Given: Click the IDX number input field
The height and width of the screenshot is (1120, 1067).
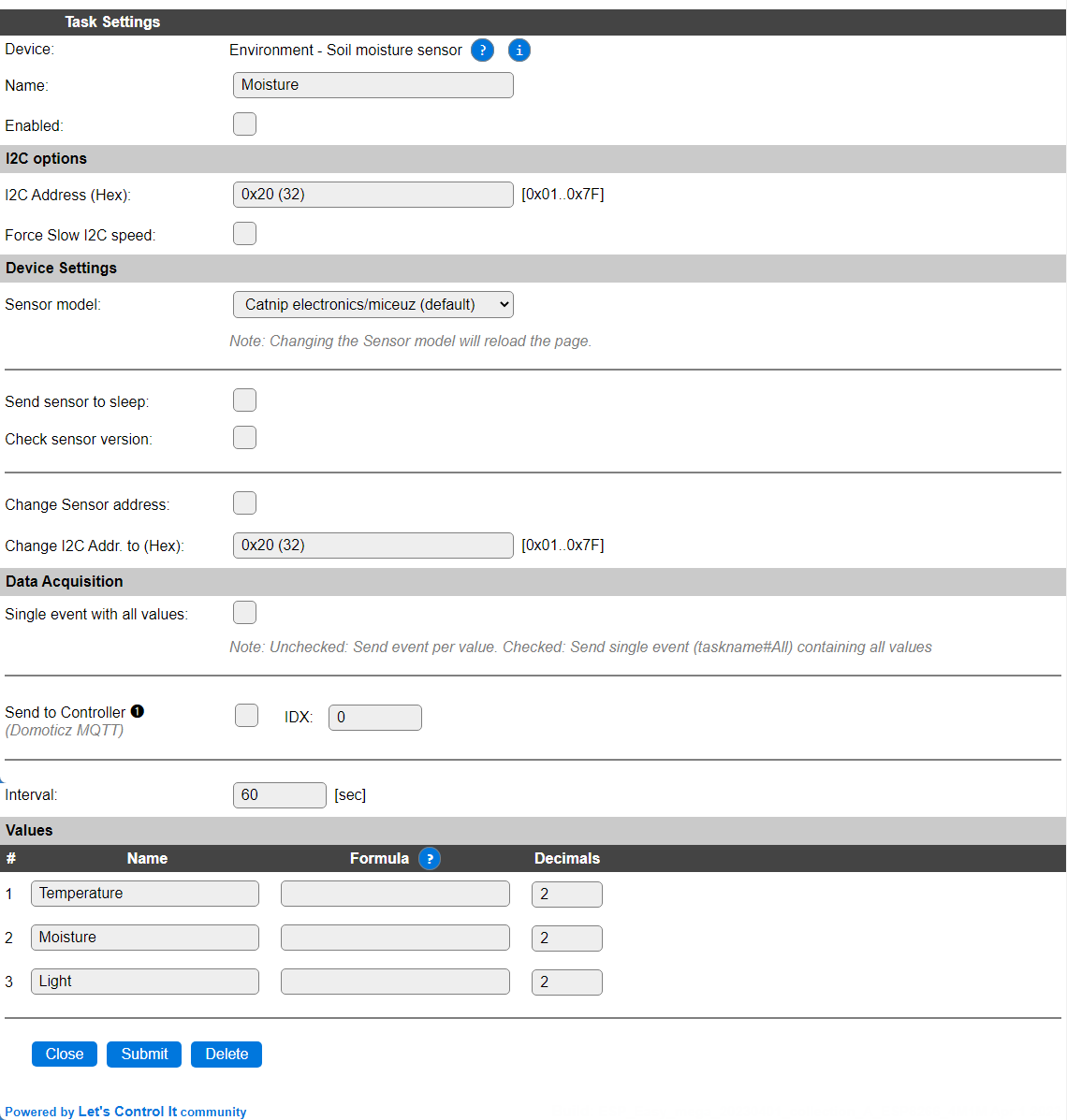Looking at the screenshot, I should (375, 718).
